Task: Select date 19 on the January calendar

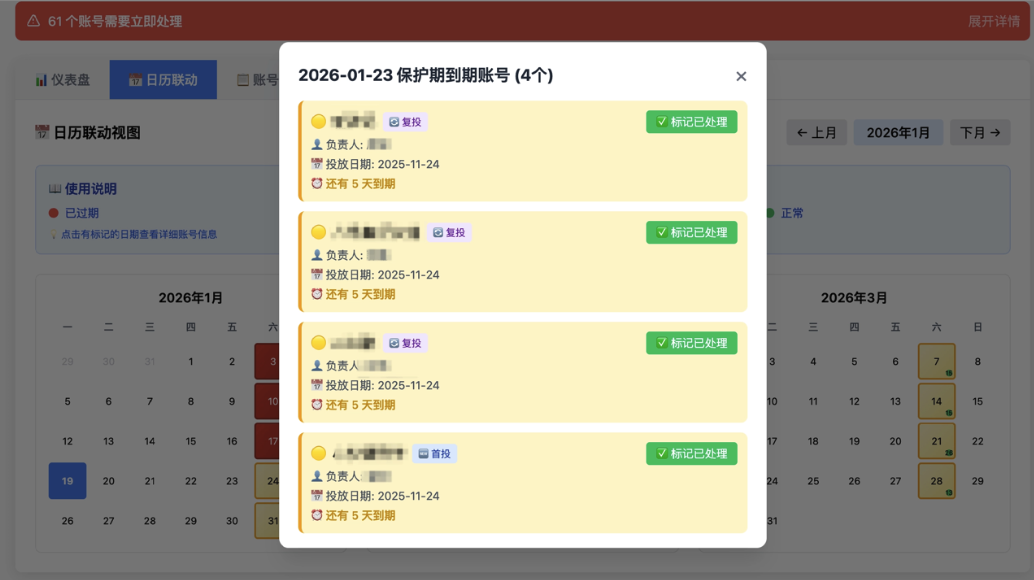Action: pos(67,481)
